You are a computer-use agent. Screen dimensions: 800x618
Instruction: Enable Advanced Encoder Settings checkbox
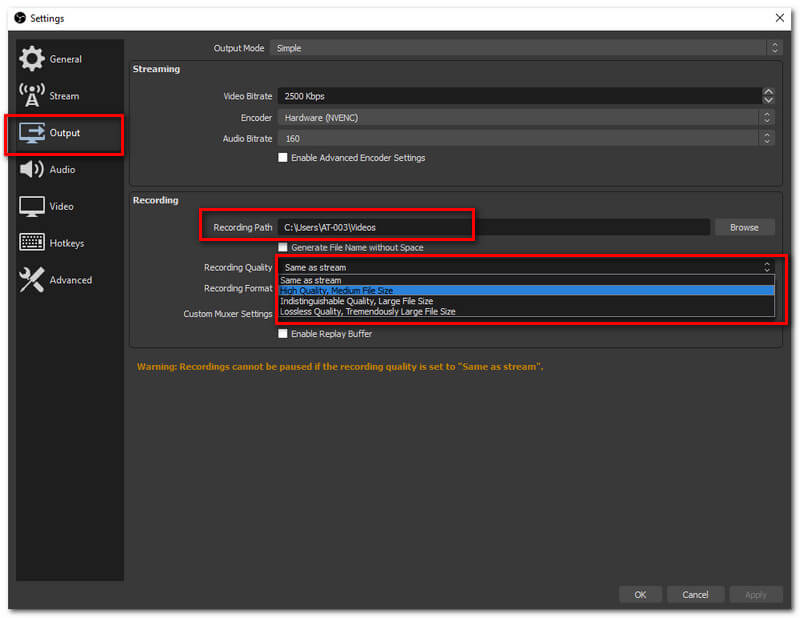pos(283,158)
